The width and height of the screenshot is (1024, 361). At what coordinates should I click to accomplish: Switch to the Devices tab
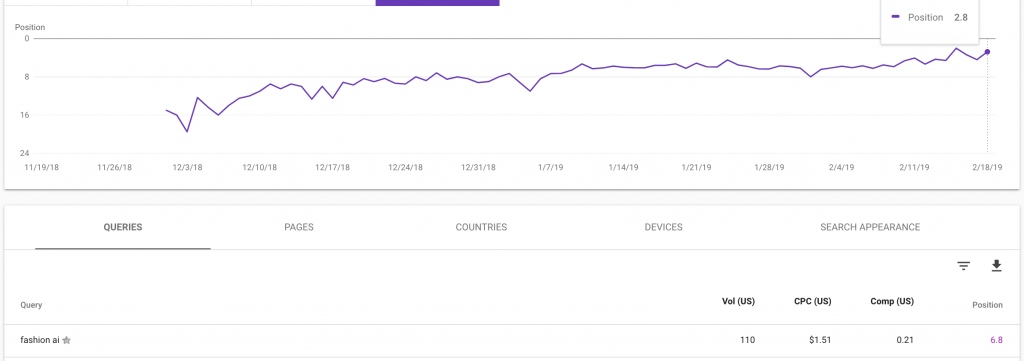click(664, 227)
